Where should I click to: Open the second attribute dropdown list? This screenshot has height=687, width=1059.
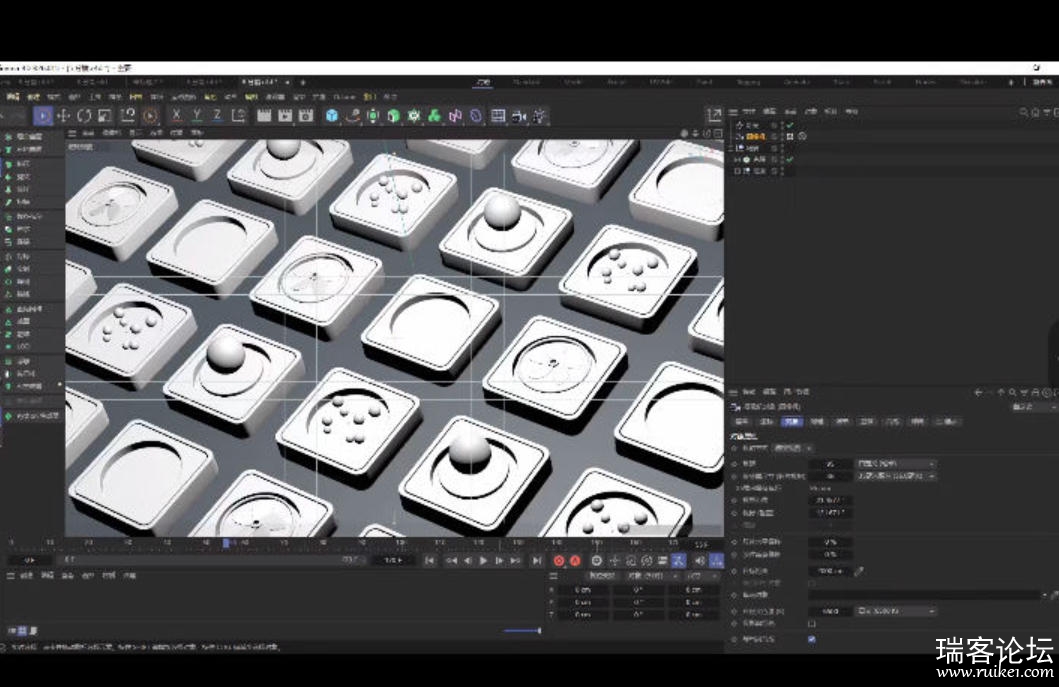pos(896,476)
